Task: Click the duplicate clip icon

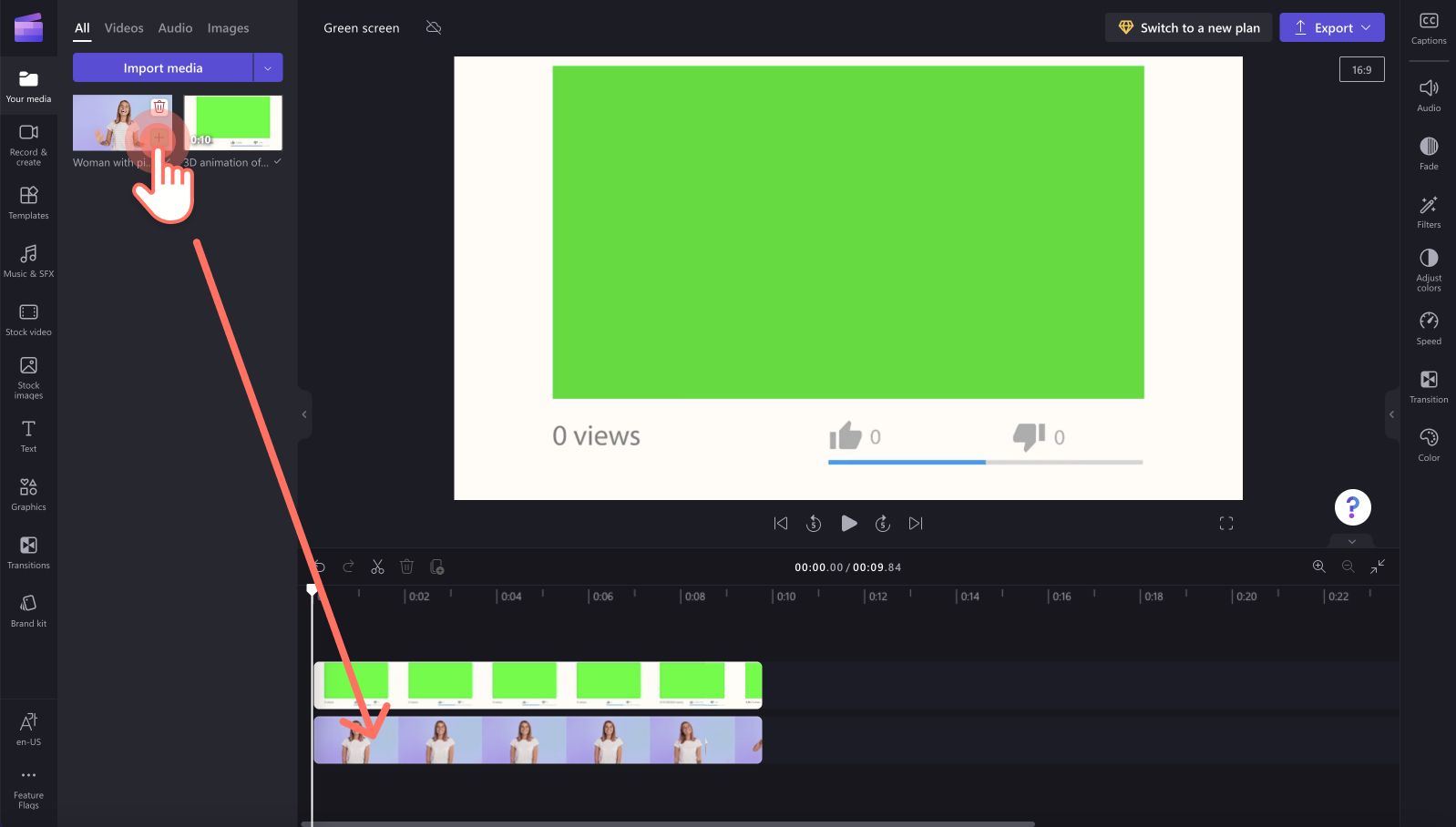Action: (x=436, y=567)
